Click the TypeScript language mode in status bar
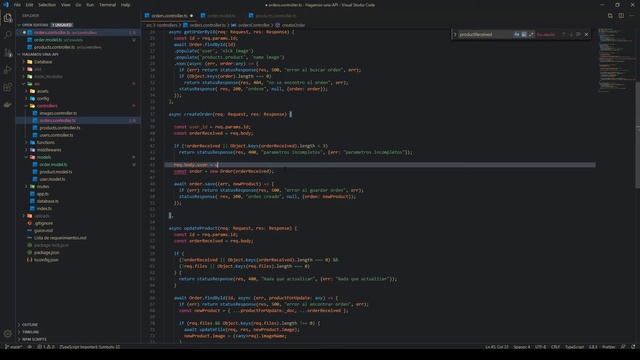This screenshot has width=640, height=360. [x=574, y=347]
